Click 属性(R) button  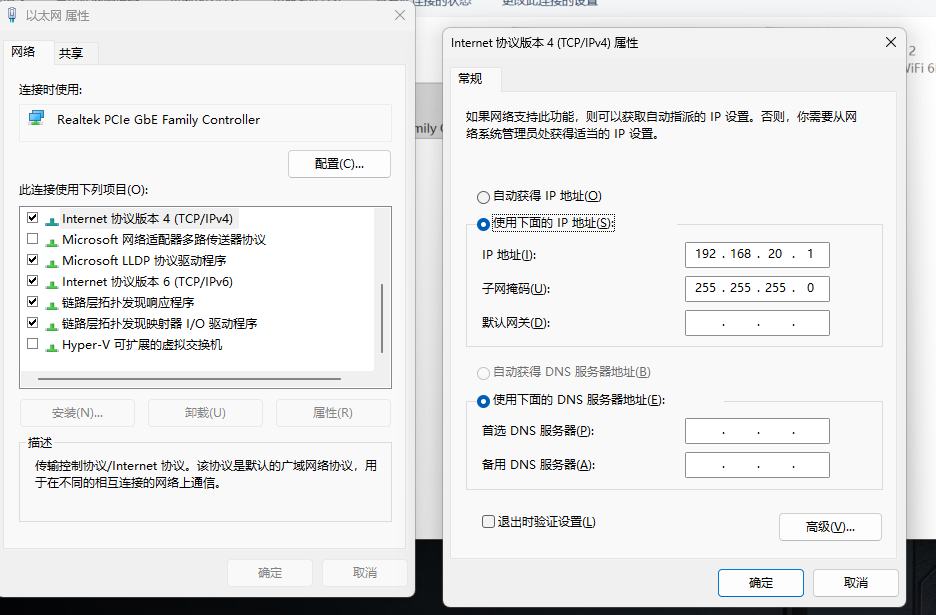333,413
